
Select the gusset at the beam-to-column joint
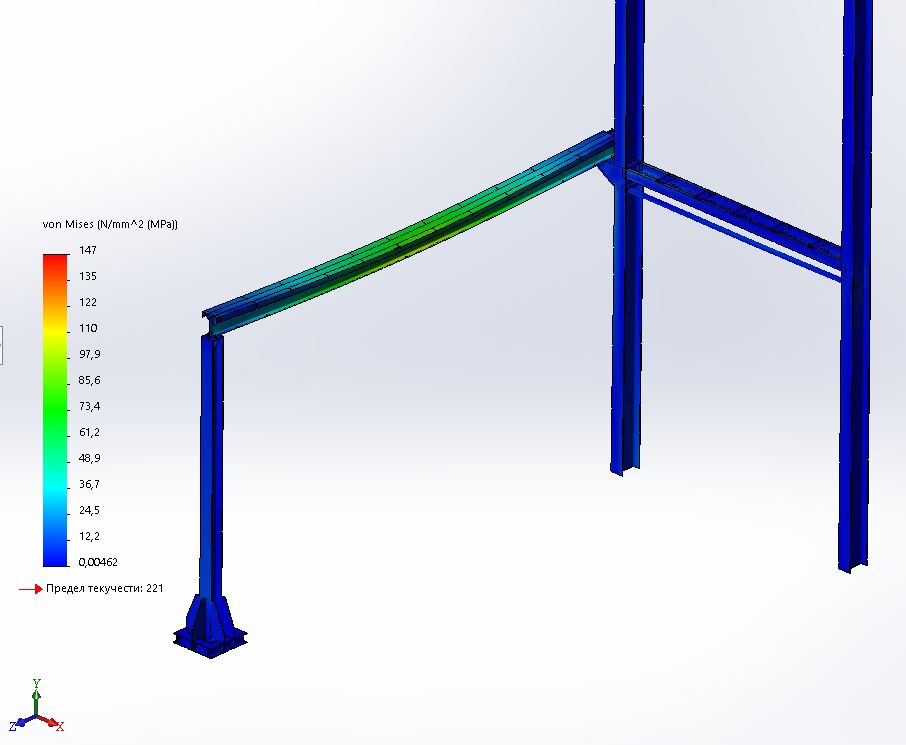click(609, 172)
